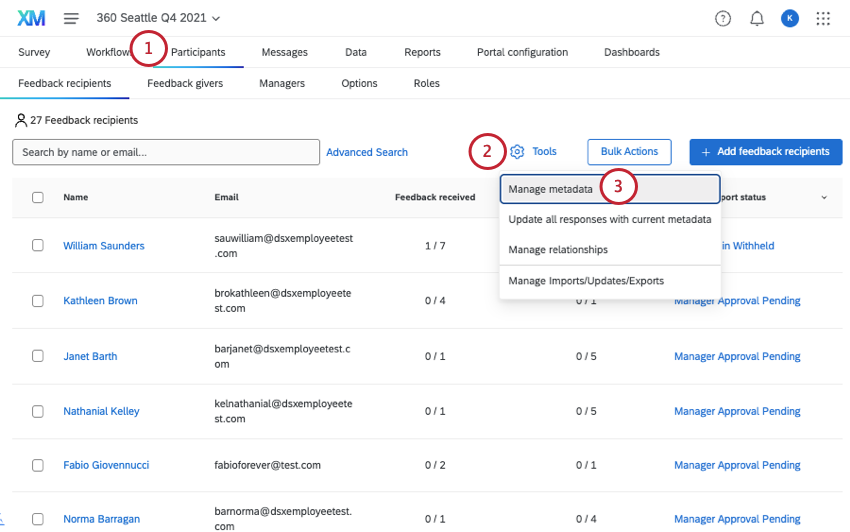The height and width of the screenshot is (532, 850).
Task: Sort by the Email column header
Action: (x=227, y=197)
